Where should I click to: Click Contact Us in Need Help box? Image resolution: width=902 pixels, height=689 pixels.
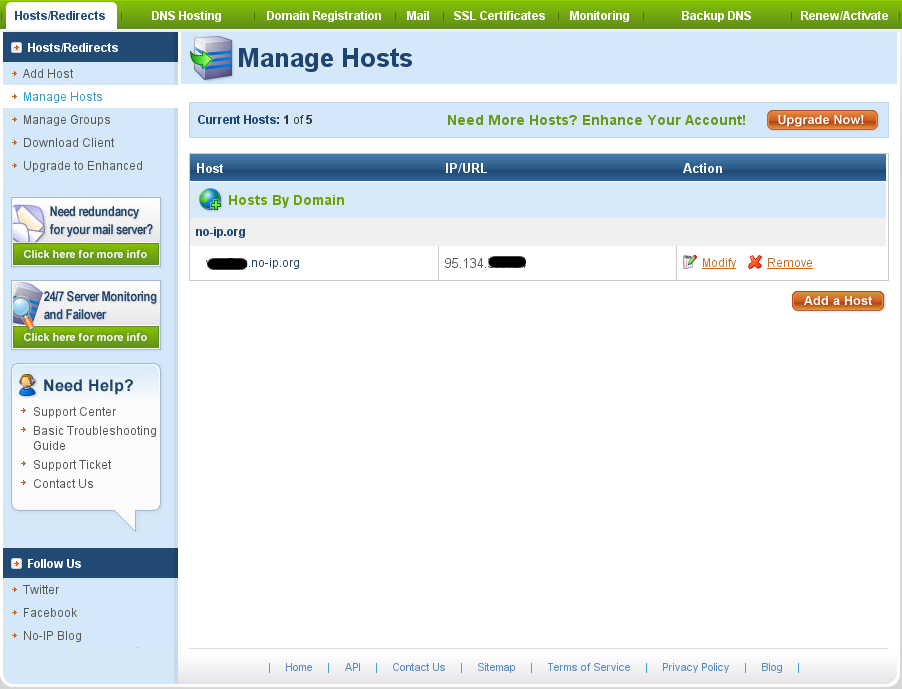coord(63,484)
